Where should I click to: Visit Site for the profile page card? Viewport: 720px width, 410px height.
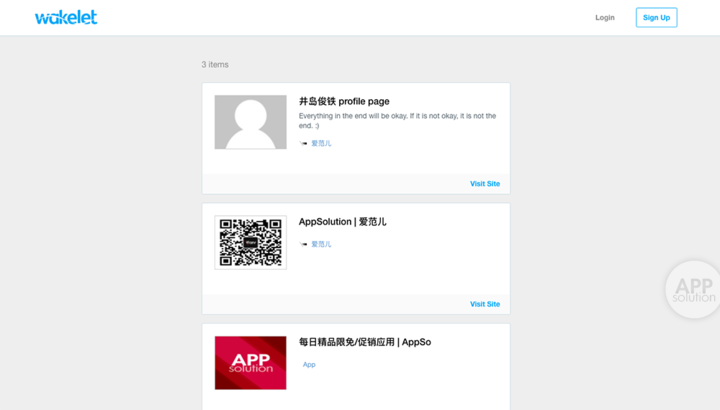[x=485, y=184]
